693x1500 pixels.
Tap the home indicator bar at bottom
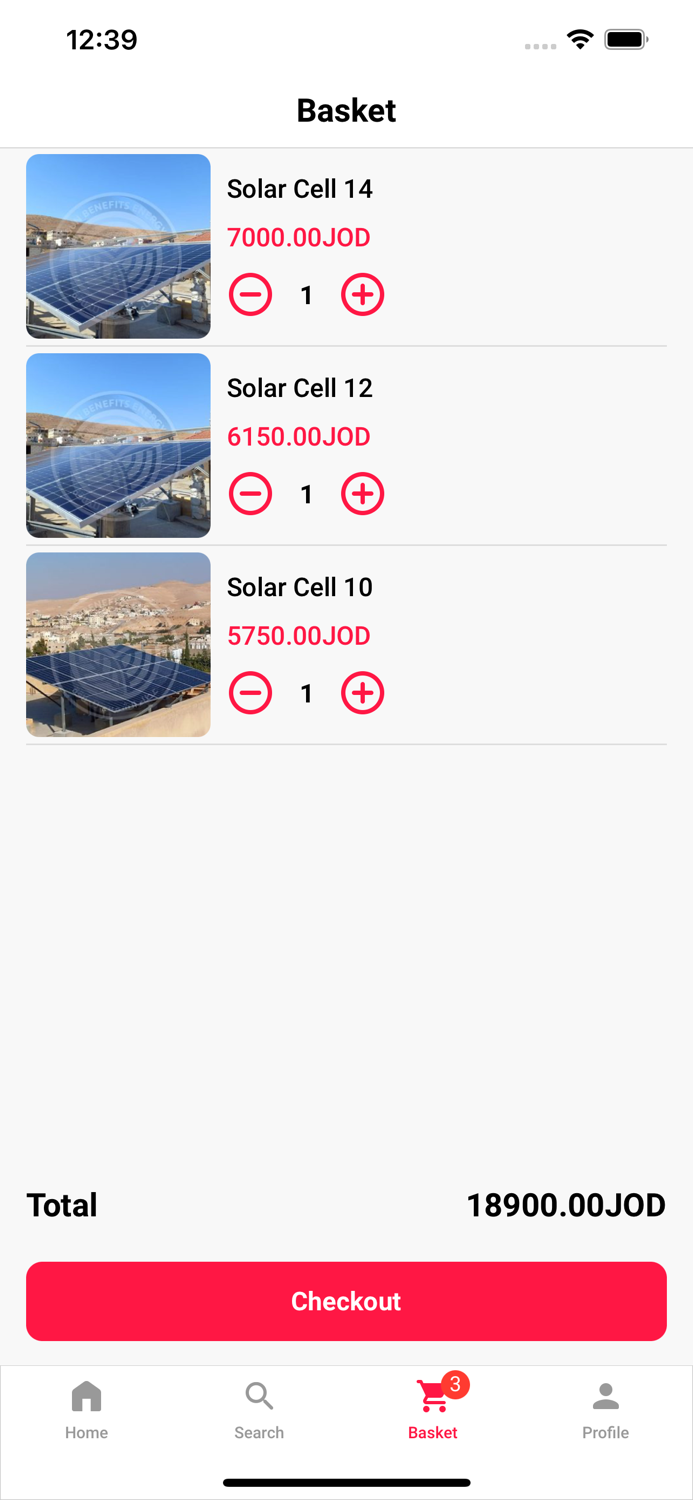coord(346,1483)
